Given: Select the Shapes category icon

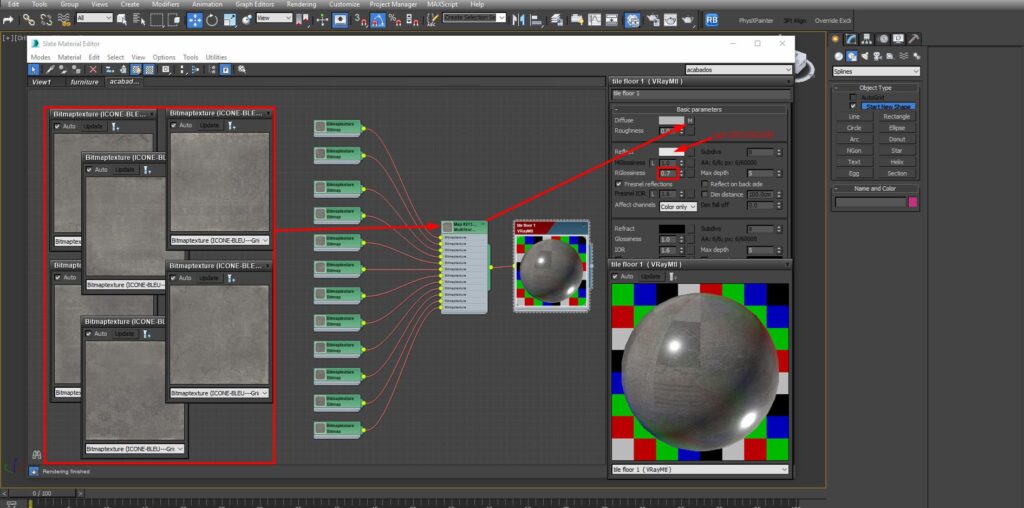Looking at the screenshot, I should point(852,57).
